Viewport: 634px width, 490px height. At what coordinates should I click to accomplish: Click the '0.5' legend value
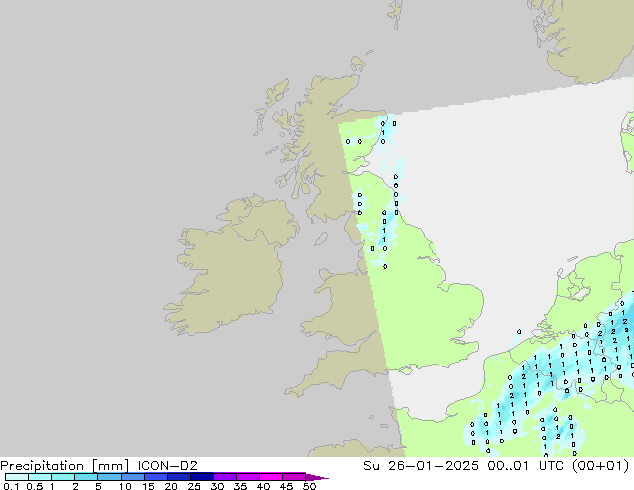click(x=34, y=486)
